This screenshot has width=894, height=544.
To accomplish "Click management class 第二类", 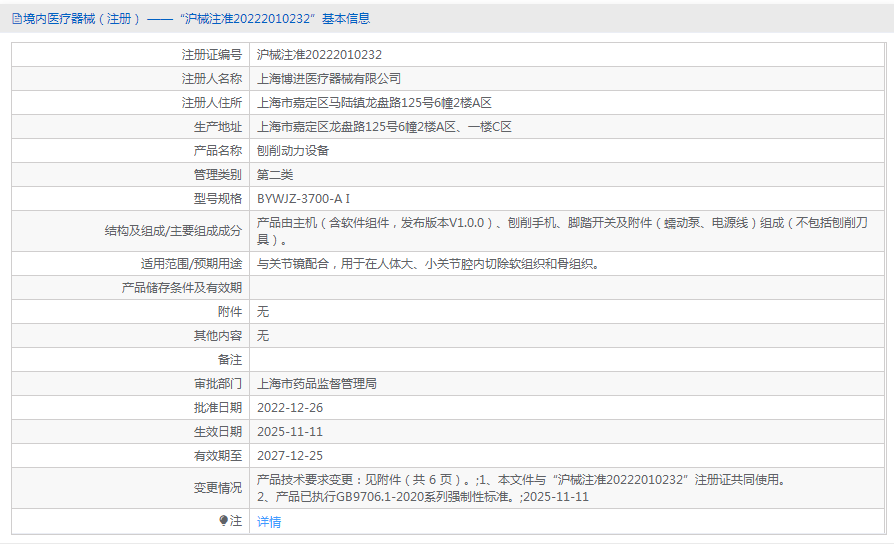I will 275,174.
